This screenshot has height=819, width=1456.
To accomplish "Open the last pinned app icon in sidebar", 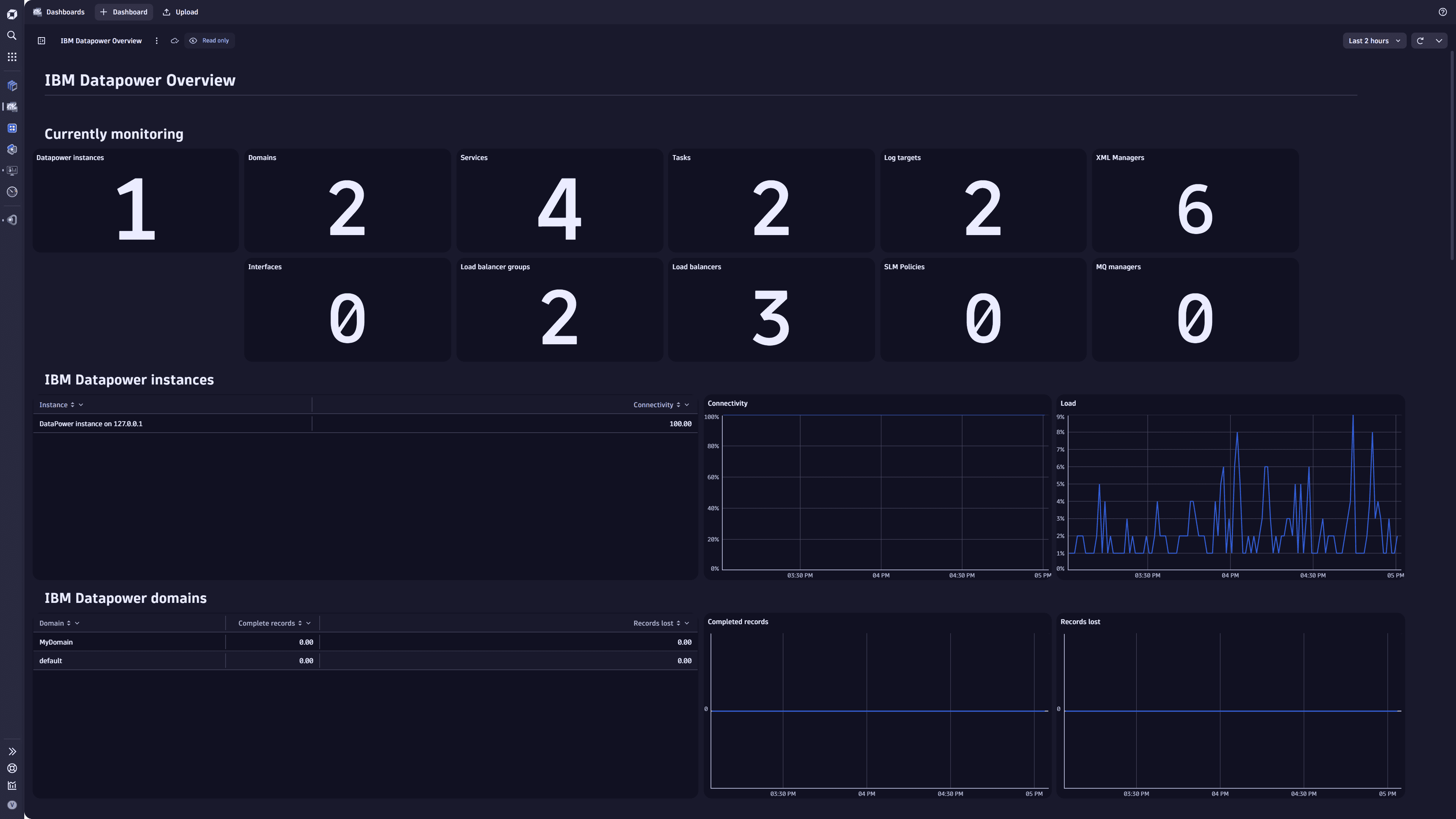I will (x=12, y=220).
